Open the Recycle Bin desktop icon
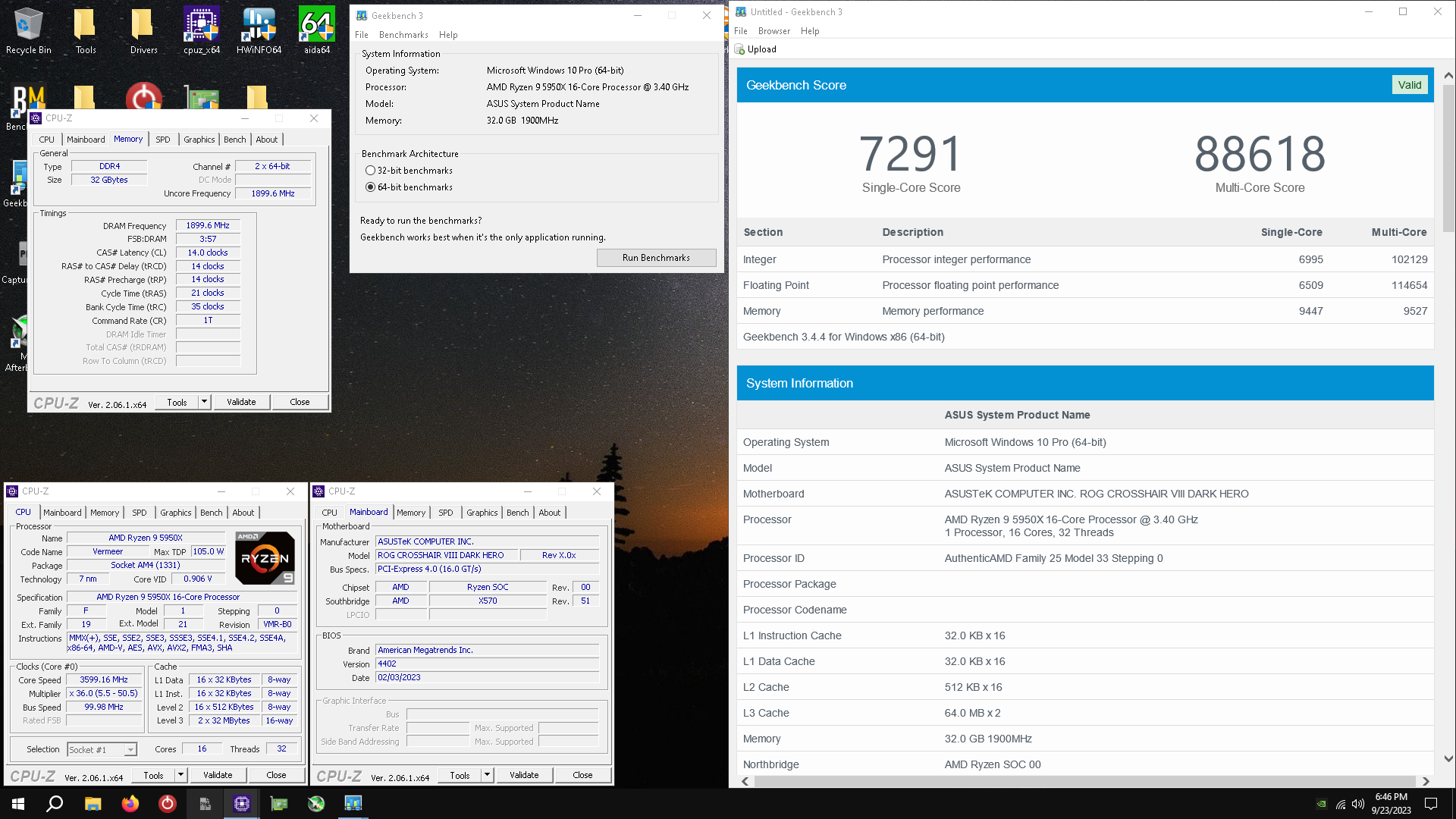The width and height of the screenshot is (1456, 819). coord(29,31)
